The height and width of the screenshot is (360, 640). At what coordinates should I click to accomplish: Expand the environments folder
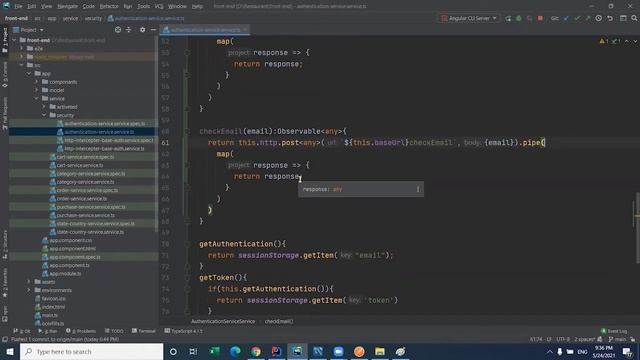29,290
